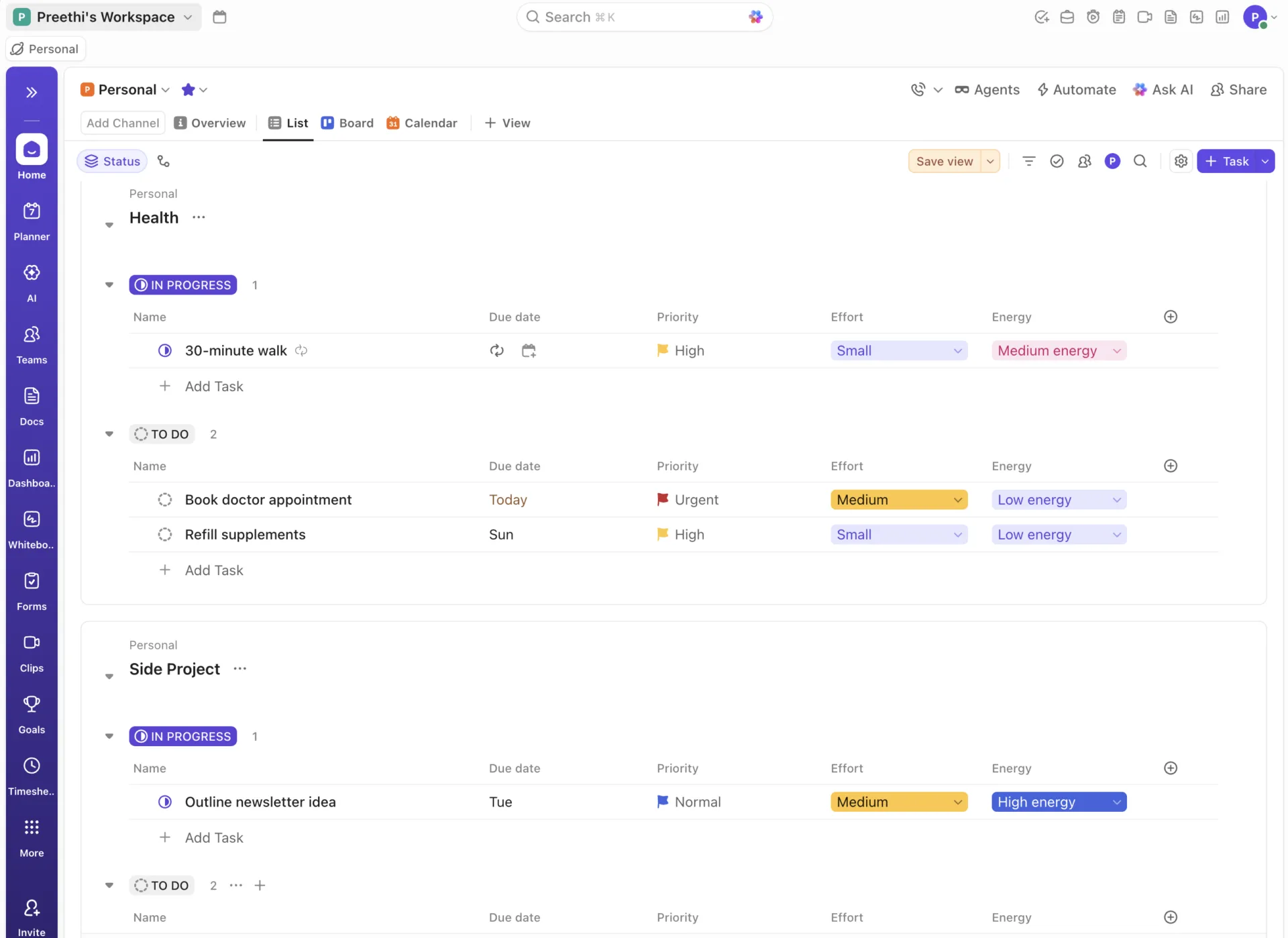Image resolution: width=1288 pixels, height=938 pixels.
Task: Toggle status circle of Outline newsletter idea
Action: pyautogui.click(x=164, y=802)
